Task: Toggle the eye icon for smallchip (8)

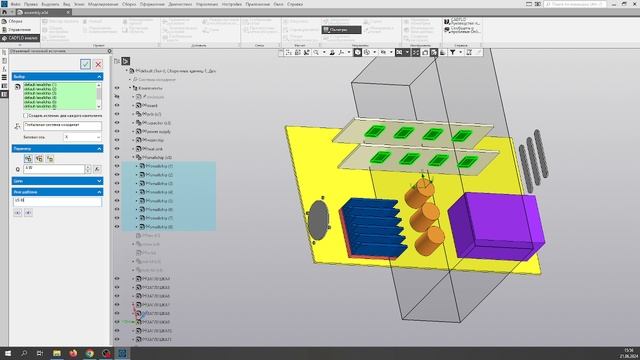Action: 117,227
